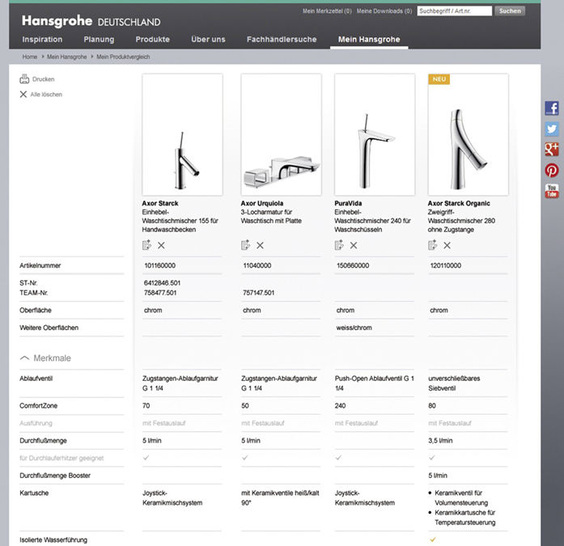Open Axor Urquiola product image
Image resolution: width=564 pixels, height=546 pixels.
click(281, 135)
